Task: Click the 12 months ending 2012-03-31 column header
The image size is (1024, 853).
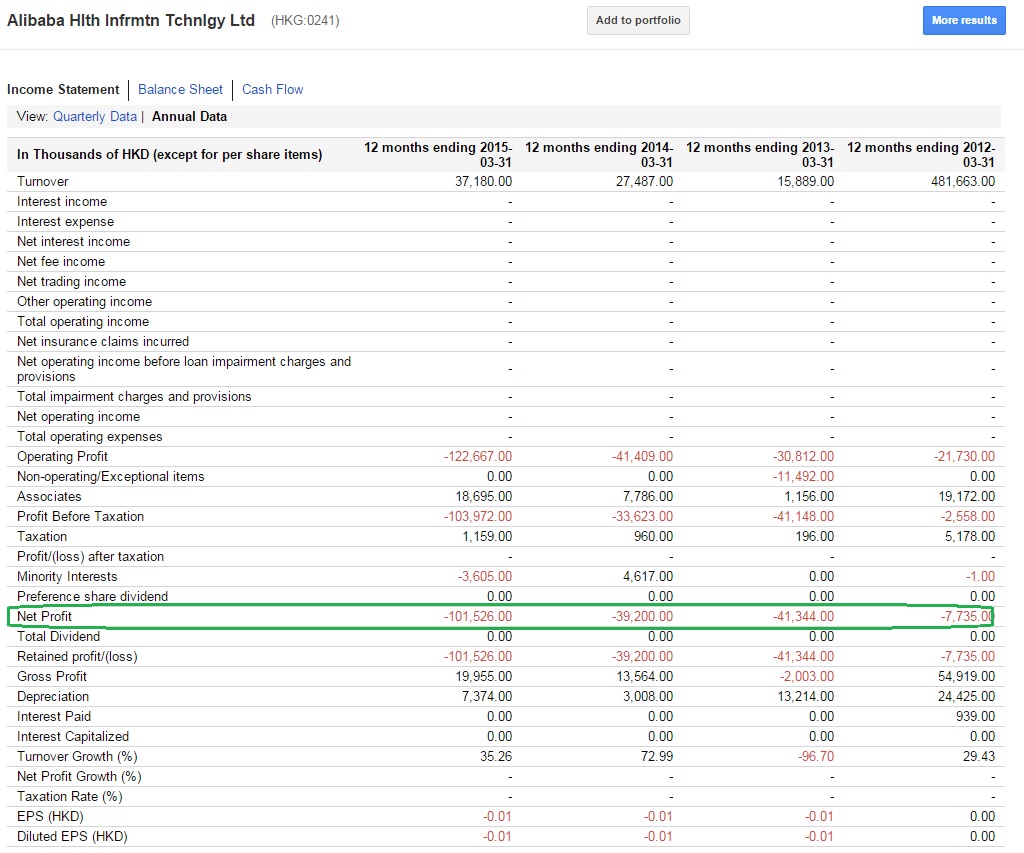Action: (x=921, y=155)
